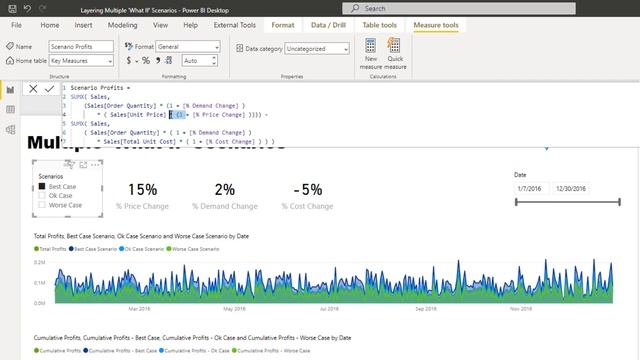Click the Redo arrow icon
This screenshot has height=360, width=640.
[42, 8]
